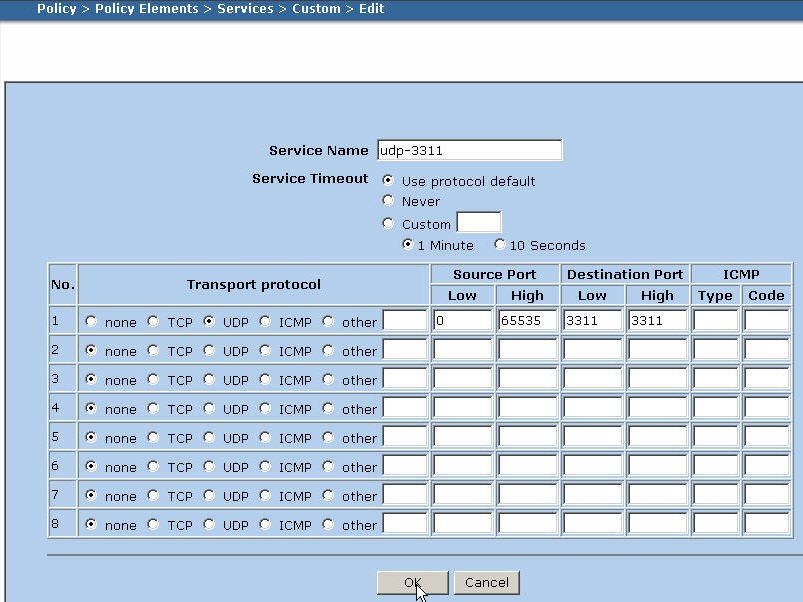
Task: Click row 1 ICMP Type field
Action: click(x=716, y=321)
